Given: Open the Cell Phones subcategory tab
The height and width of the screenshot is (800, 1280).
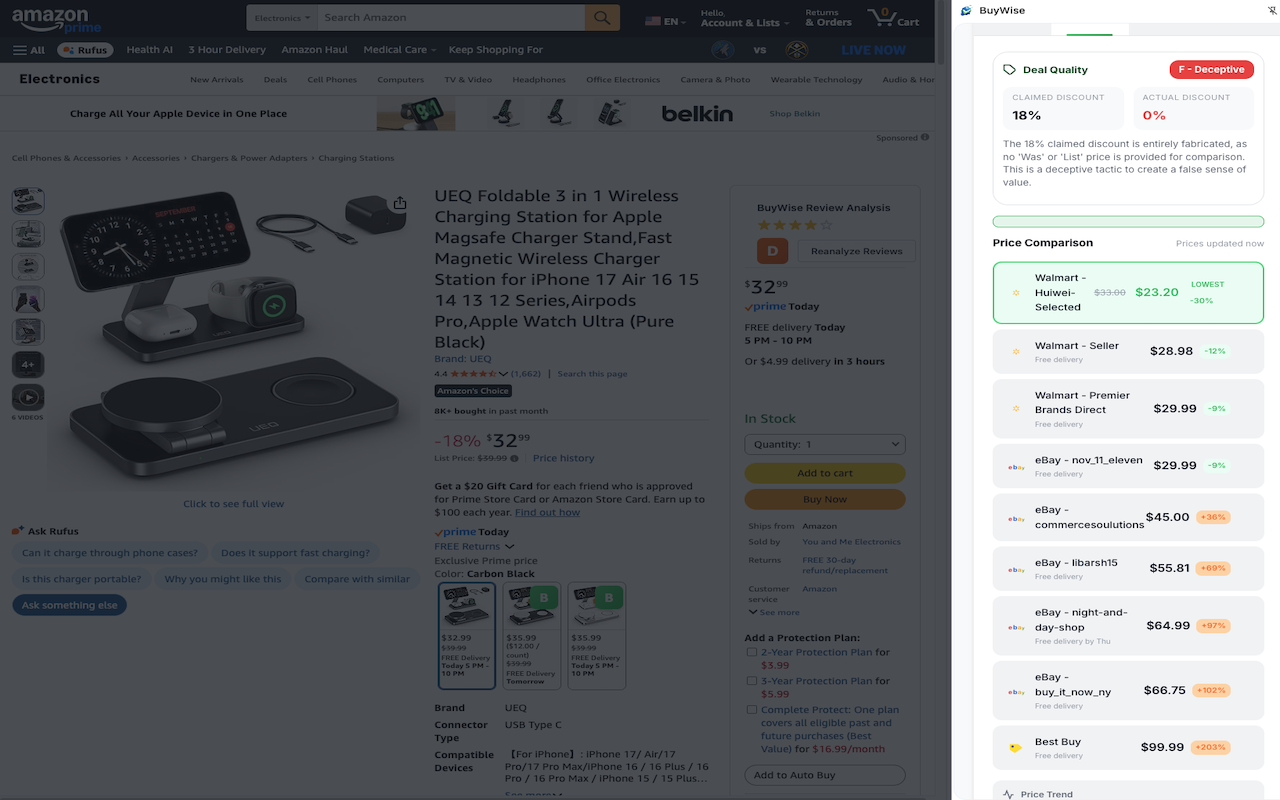Looking at the screenshot, I should point(332,80).
